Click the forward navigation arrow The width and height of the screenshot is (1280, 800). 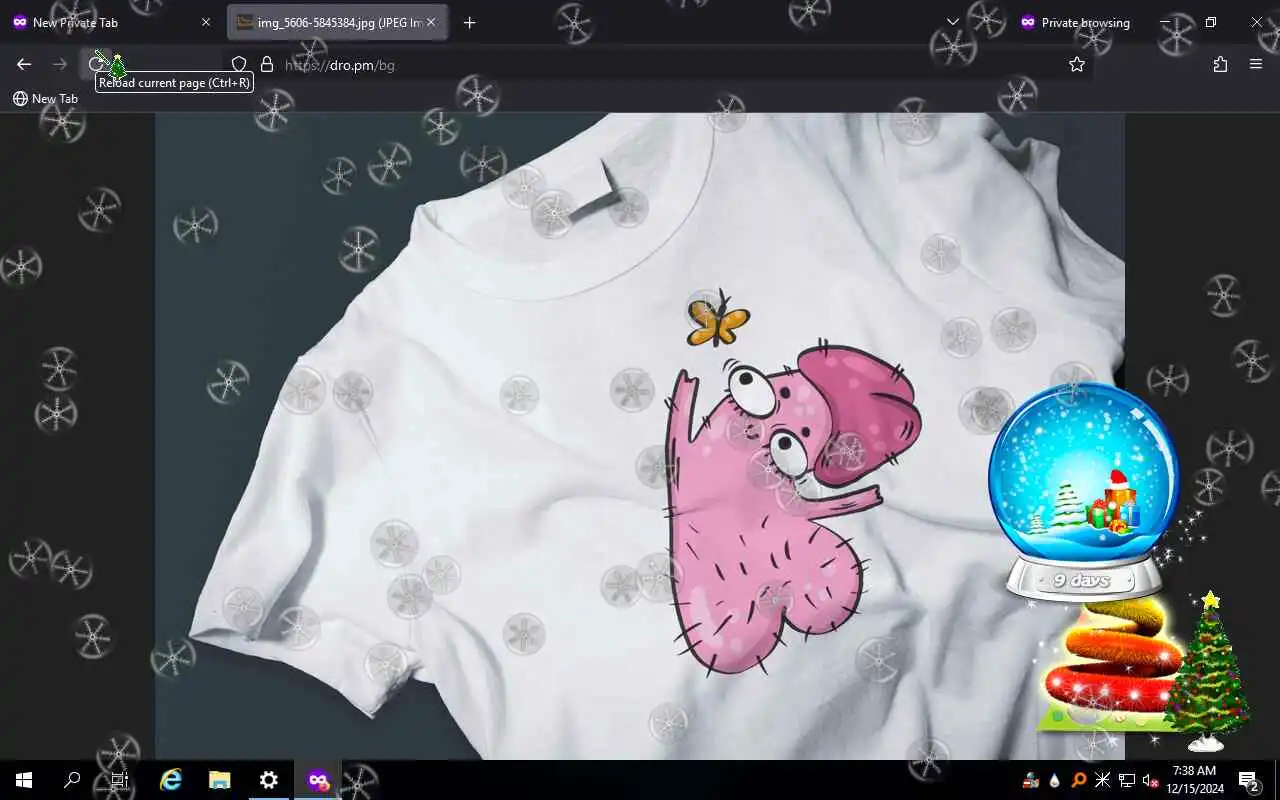[60, 64]
